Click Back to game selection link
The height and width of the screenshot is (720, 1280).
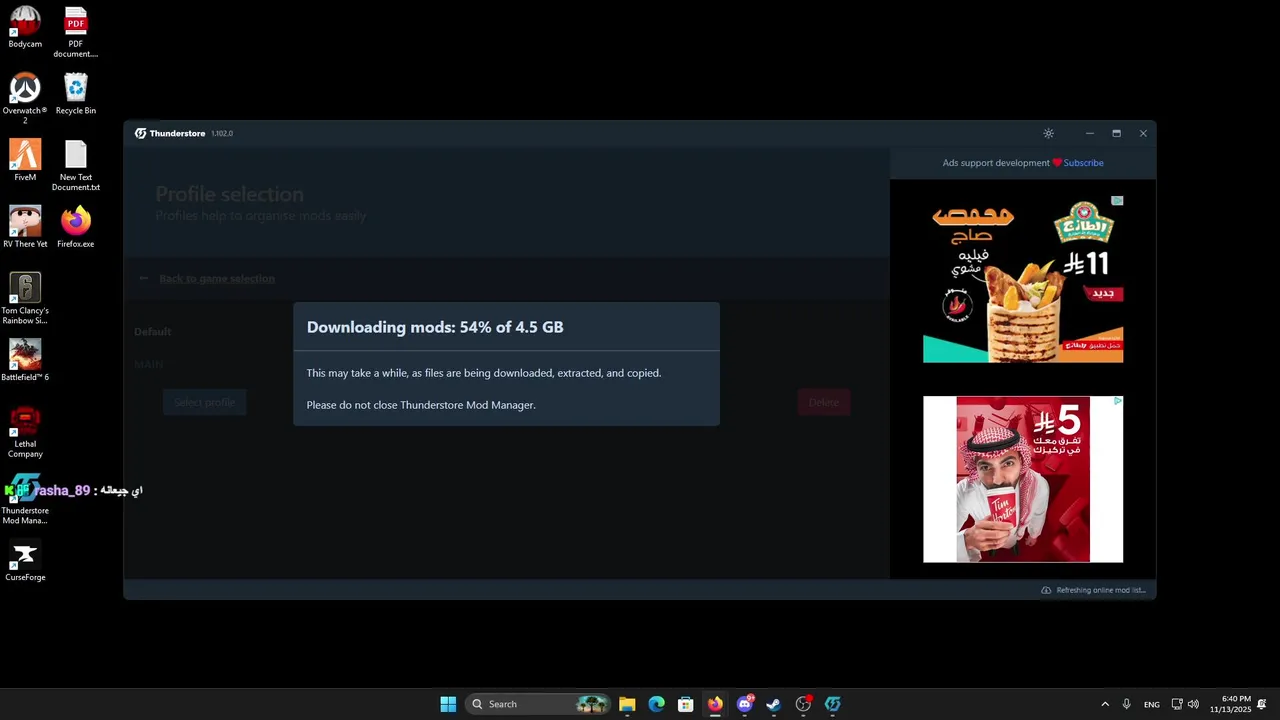pos(216,279)
